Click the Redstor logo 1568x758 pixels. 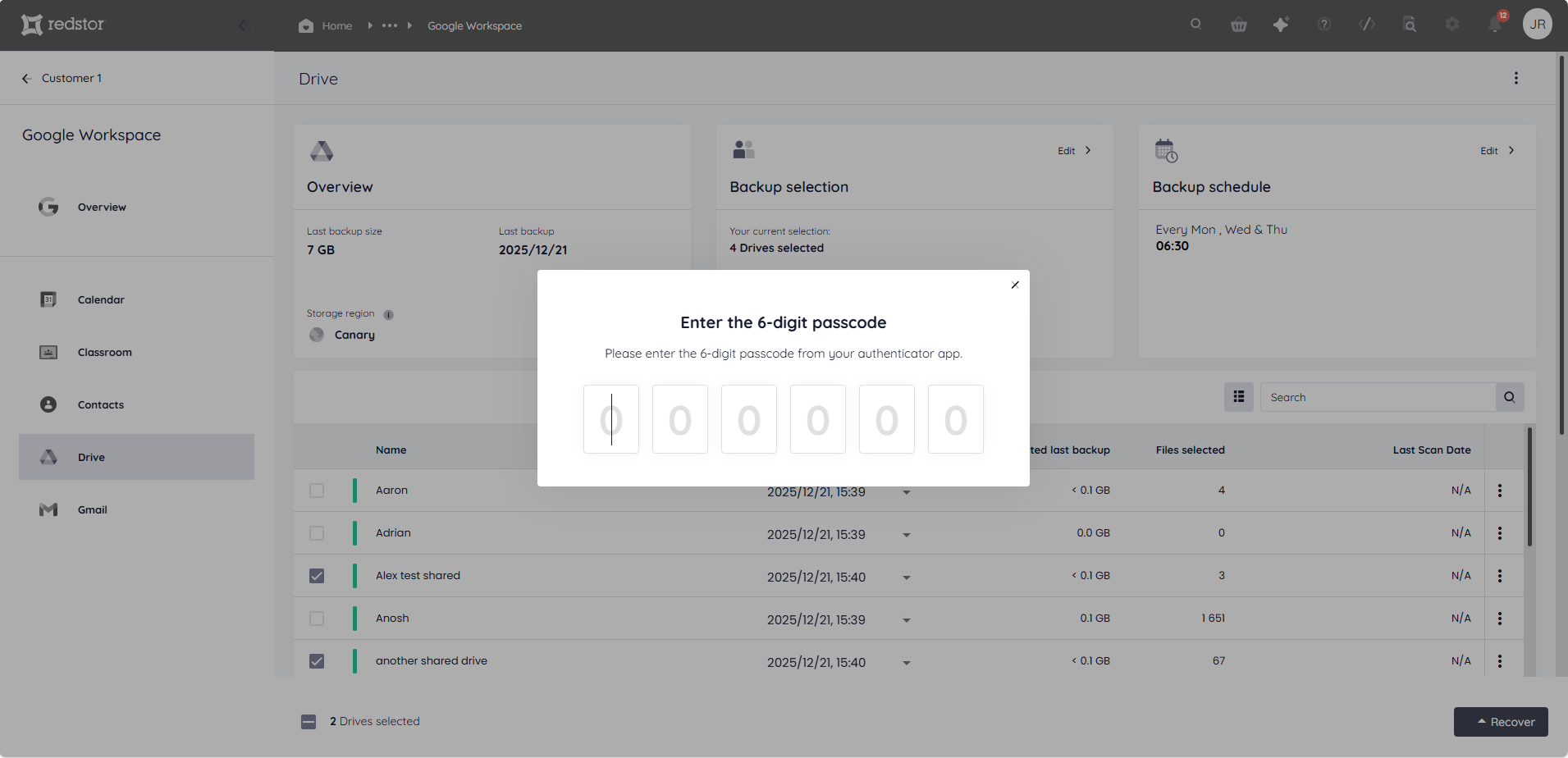coord(63,25)
